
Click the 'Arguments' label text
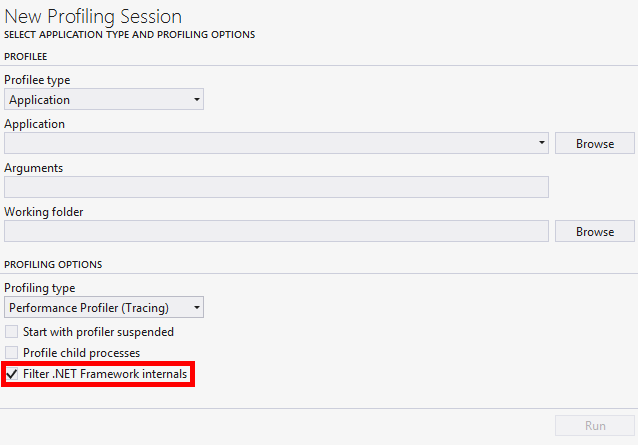pyautogui.click(x=33, y=168)
